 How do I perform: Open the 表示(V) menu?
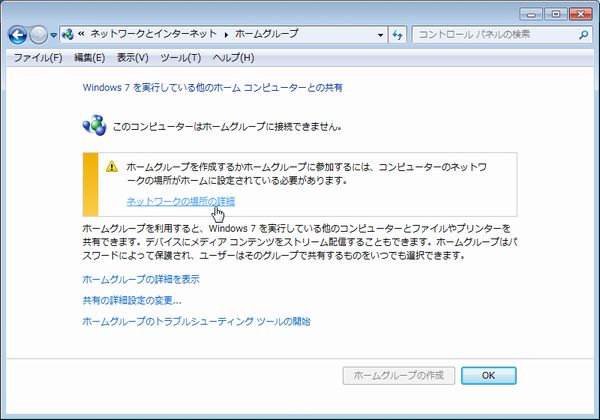(132, 58)
